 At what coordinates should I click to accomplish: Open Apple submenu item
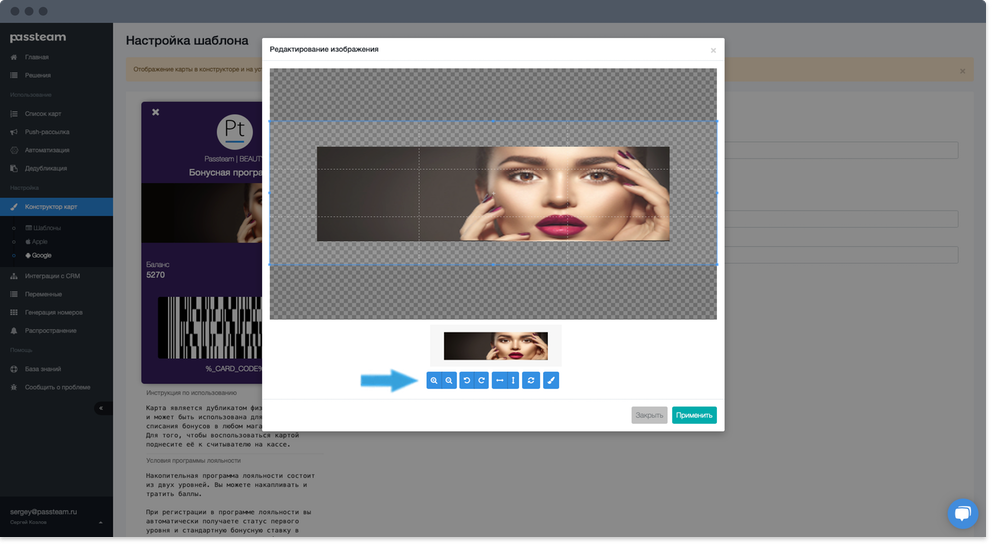[36, 242]
